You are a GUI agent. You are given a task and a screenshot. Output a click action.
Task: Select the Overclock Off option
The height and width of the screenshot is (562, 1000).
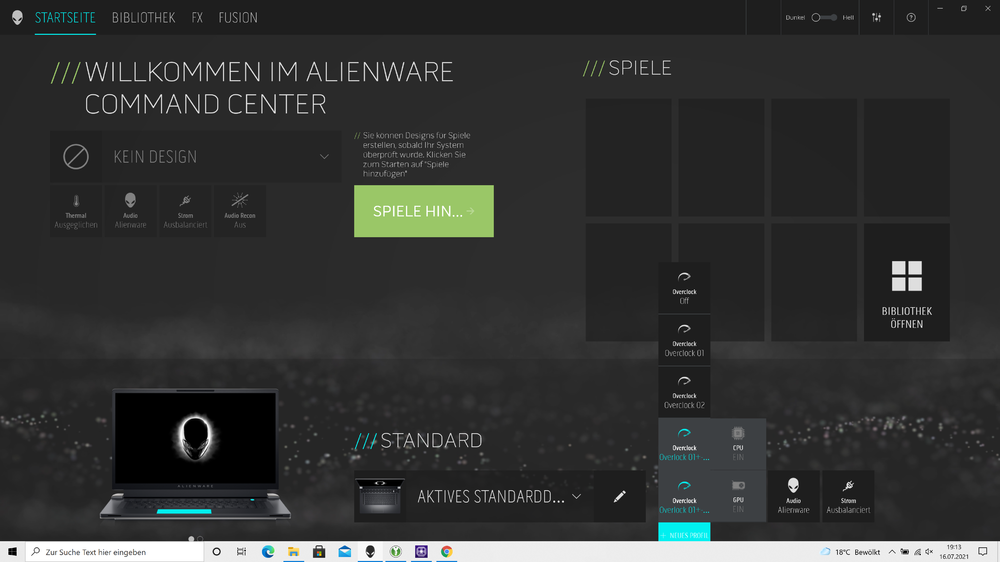click(684, 288)
